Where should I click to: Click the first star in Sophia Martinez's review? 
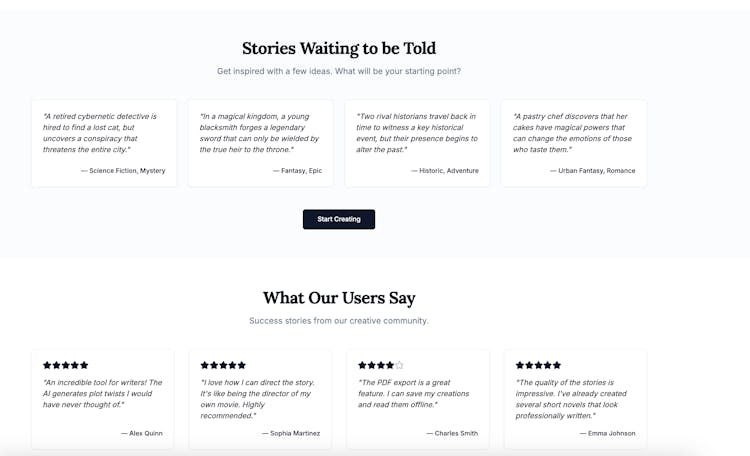205,365
